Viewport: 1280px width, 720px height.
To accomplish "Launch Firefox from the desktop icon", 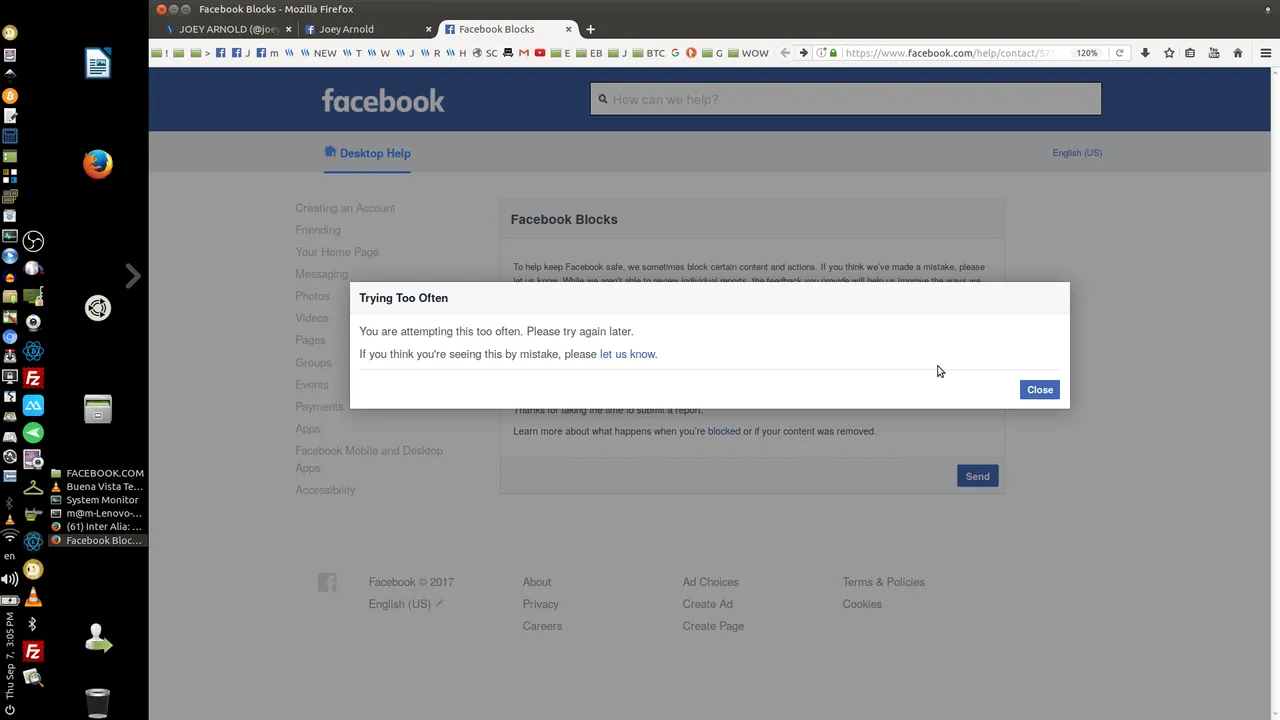I will click(98, 164).
